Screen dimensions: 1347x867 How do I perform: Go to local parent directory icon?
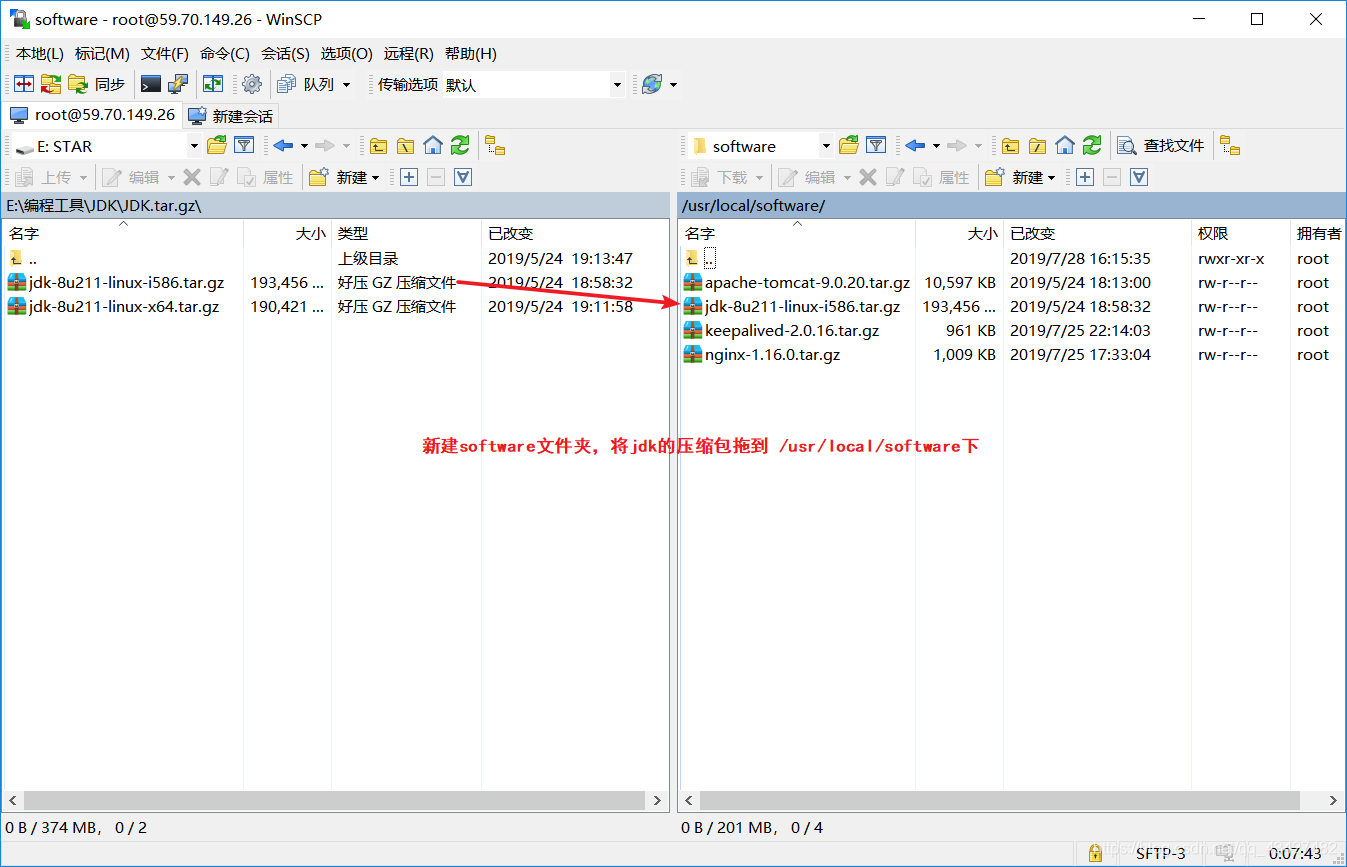378,146
